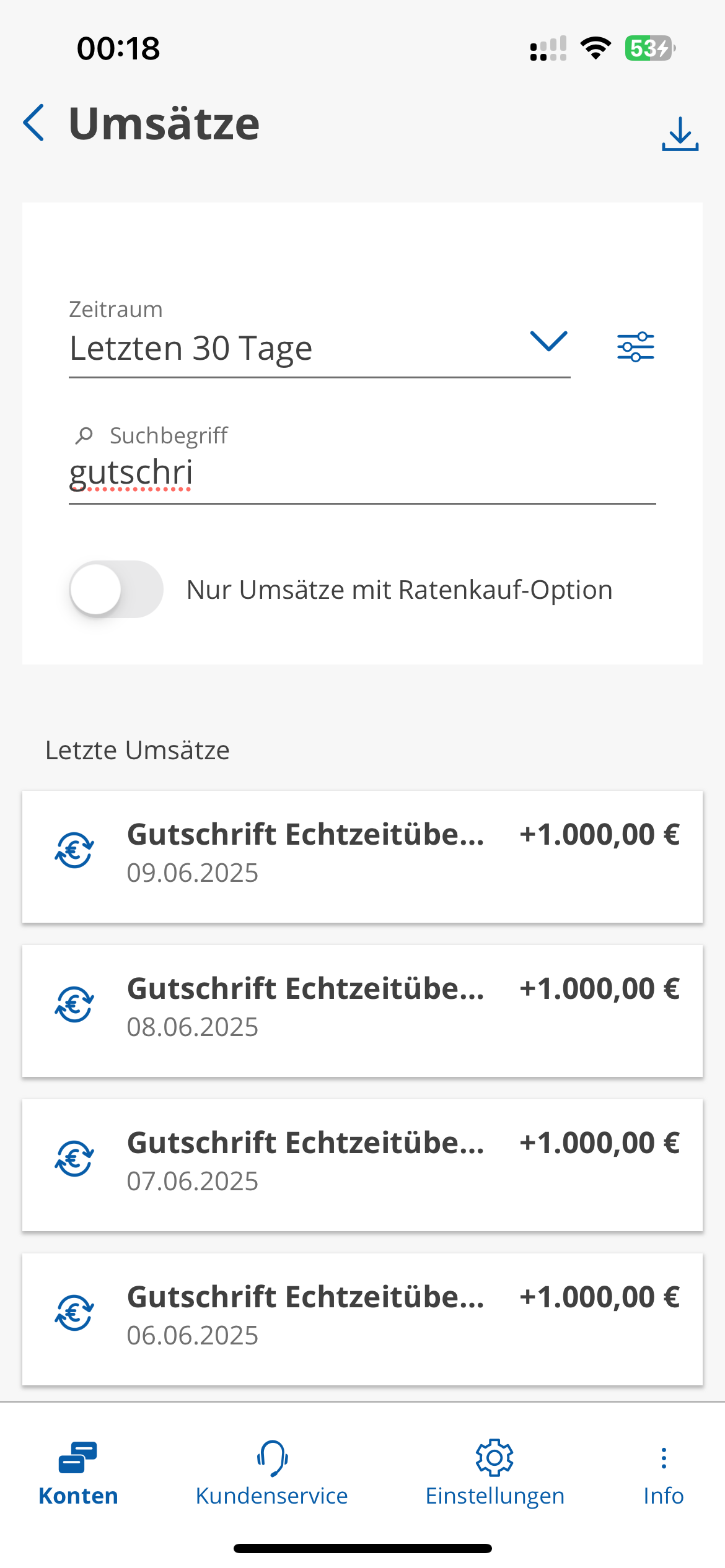The height and width of the screenshot is (1568, 725).
Task: Click the Suchbegriff field containing gutschri
Action: click(x=362, y=473)
